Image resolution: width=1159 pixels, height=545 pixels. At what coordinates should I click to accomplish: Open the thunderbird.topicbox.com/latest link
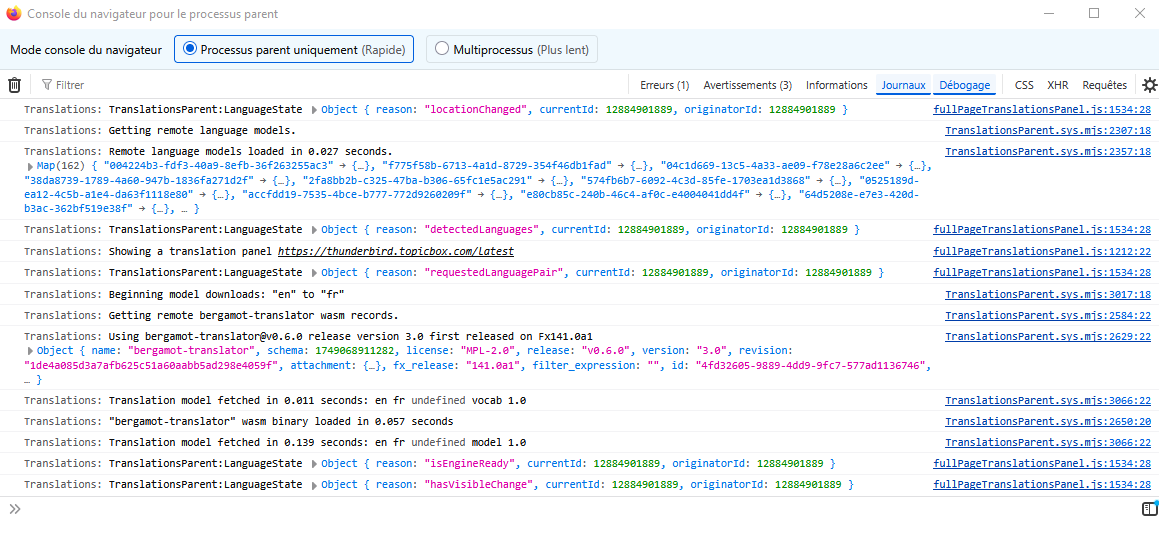coord(395,252)
